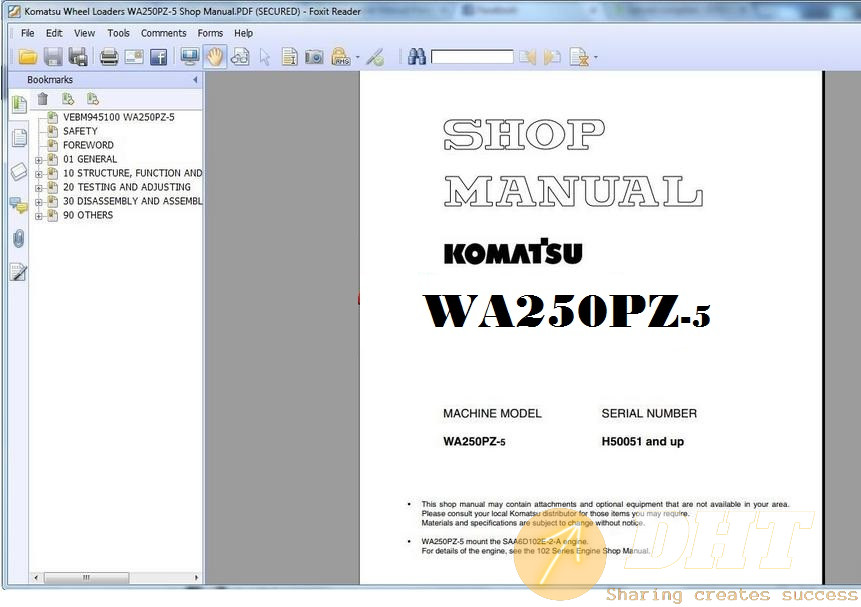Open the View menu
Viewport: 861px width, 607px height.
(85, 33)
